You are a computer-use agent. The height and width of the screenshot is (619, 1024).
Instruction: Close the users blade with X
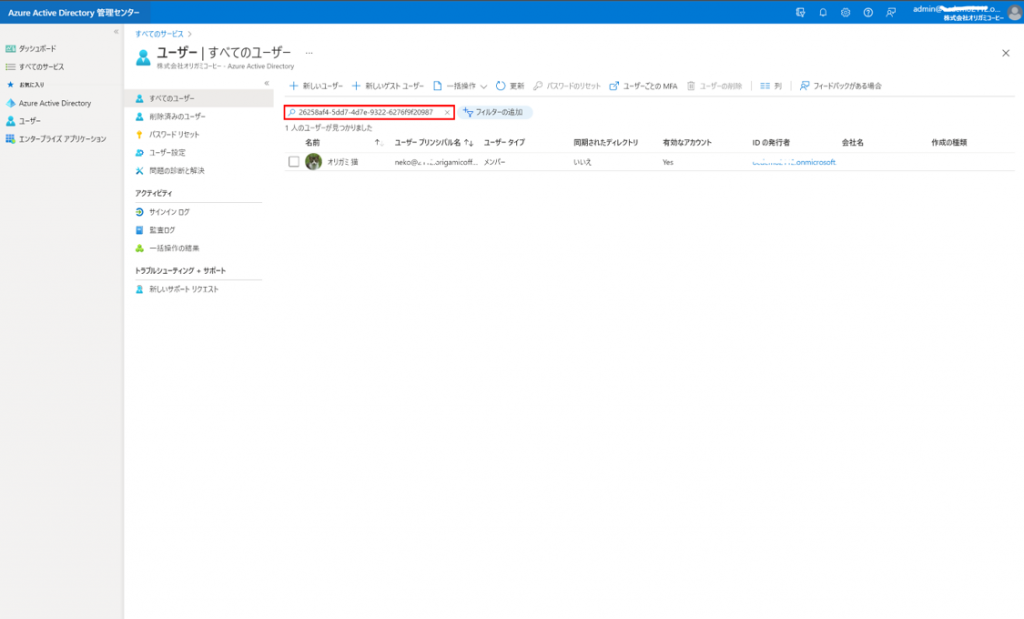pyautogui.click(x=1006, y=54)
